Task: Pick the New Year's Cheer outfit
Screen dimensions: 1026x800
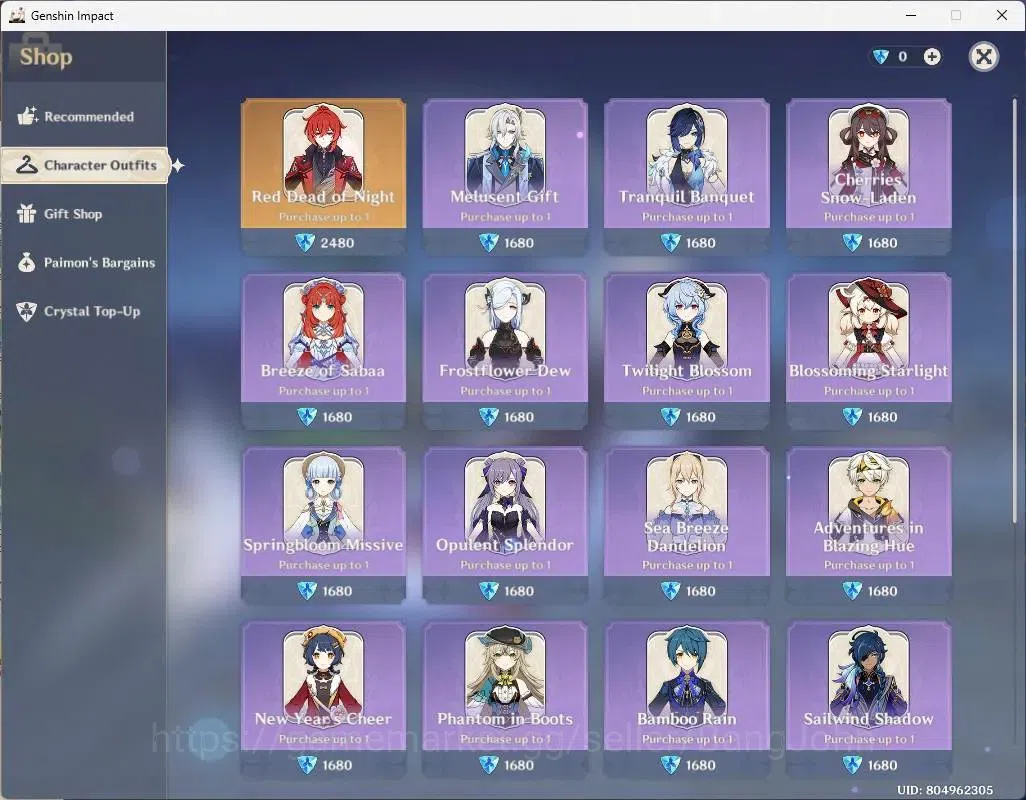Action: pos(323,699)
